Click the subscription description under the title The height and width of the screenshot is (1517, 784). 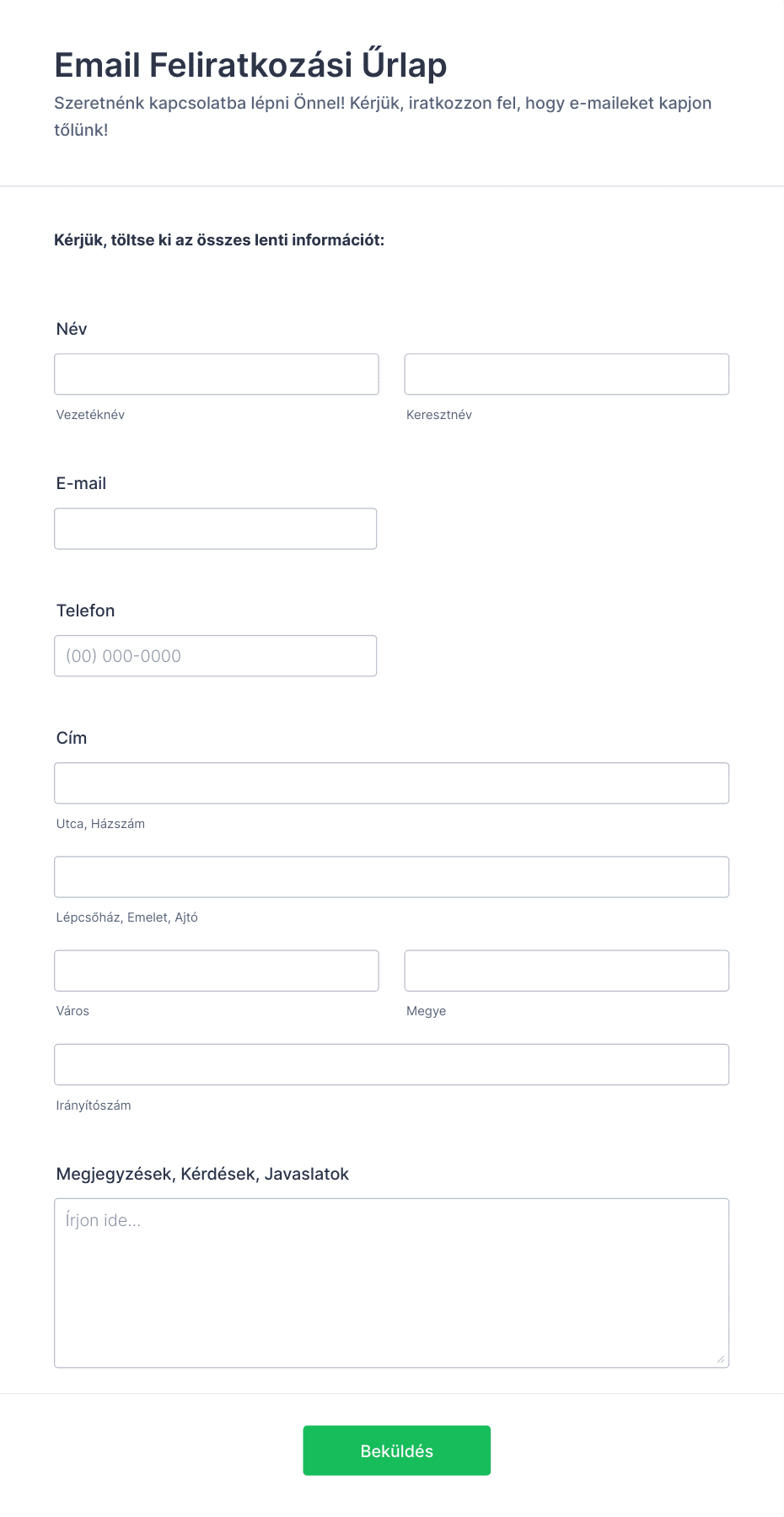click(x=383, y=116)
